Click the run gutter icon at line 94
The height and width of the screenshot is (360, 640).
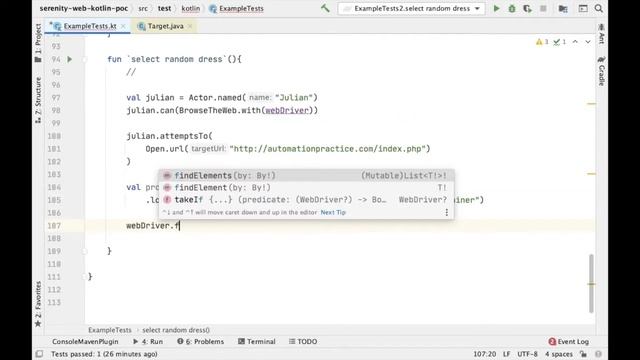click(x=69, y=59)
